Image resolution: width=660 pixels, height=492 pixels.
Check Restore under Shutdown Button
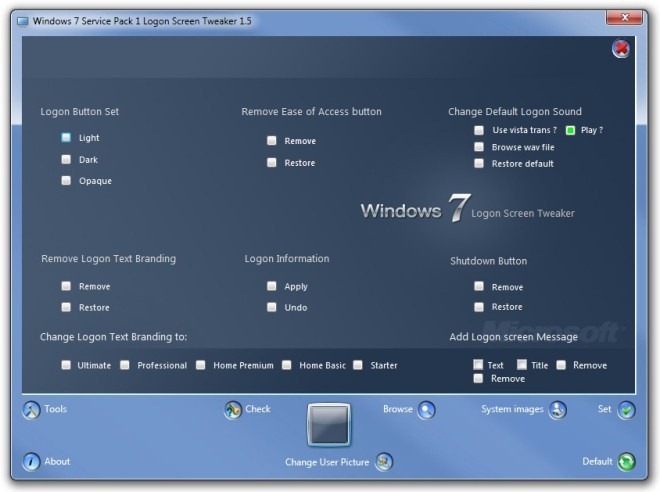click(x=479, y=307)
